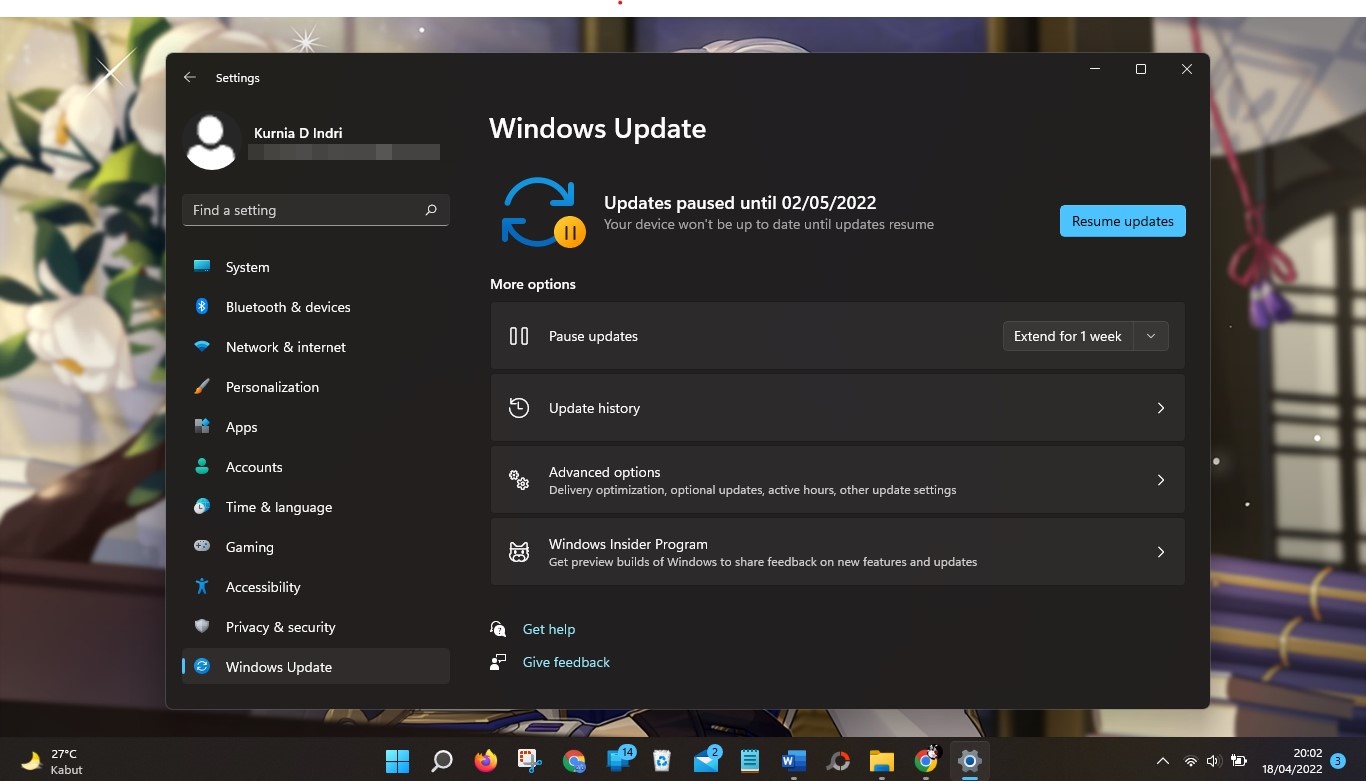This screenshot has height=781, width=1366.
Task: Open the Mail app with 2 badge
Action: (706, 761)
